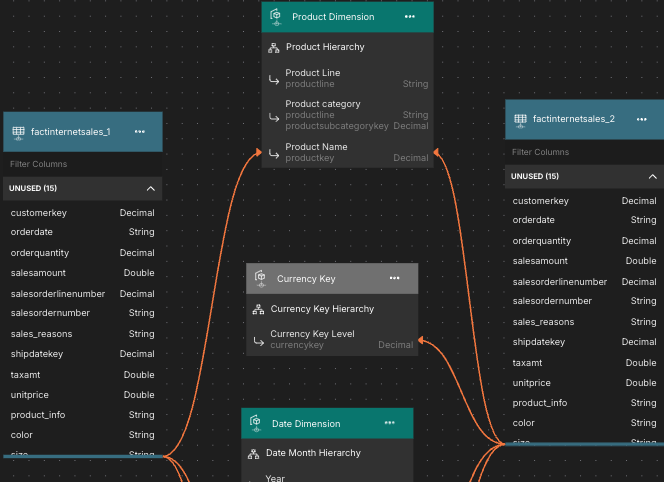Select the Product Line level
664x482 pixels.
coord(347,78)
